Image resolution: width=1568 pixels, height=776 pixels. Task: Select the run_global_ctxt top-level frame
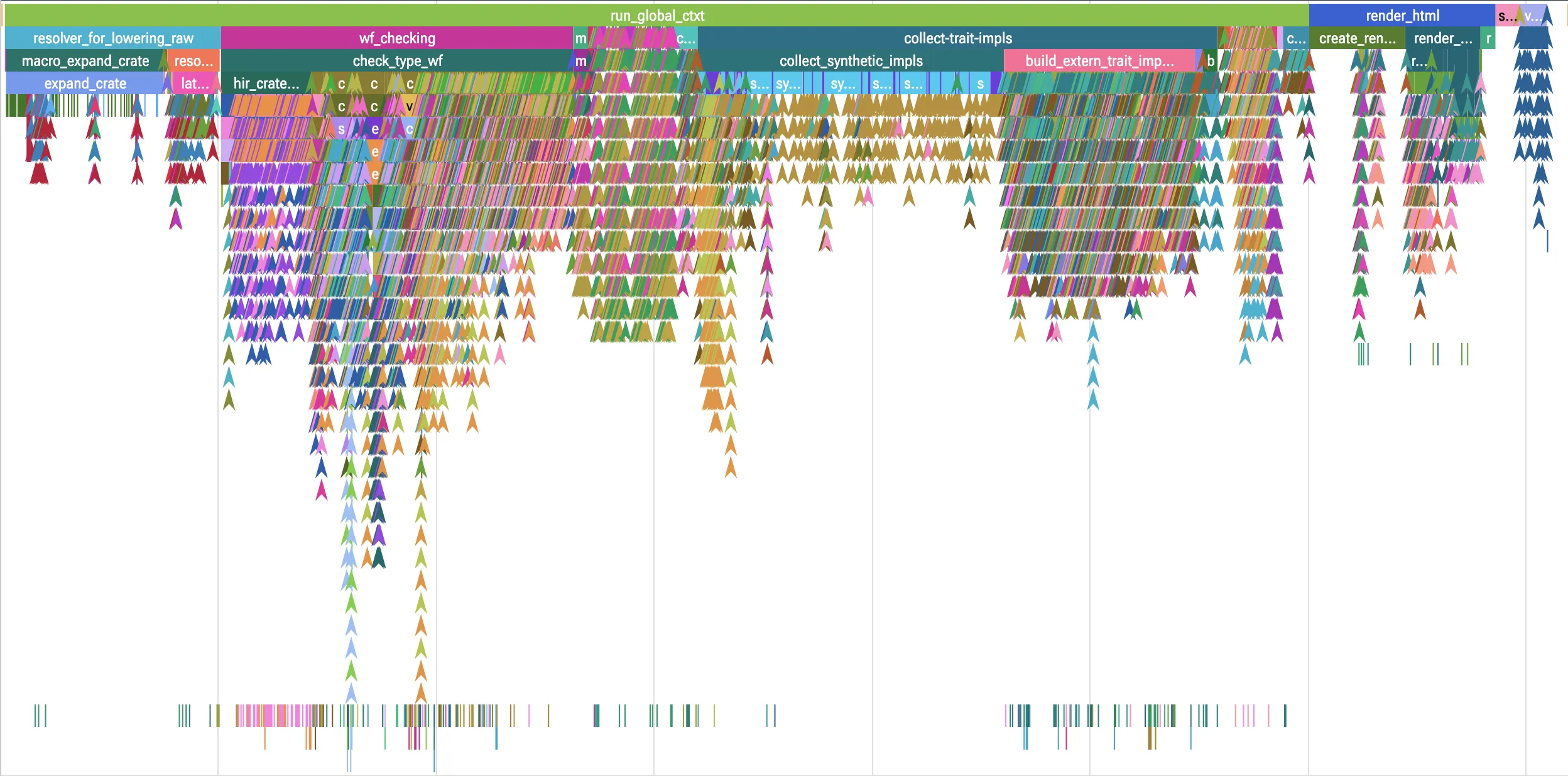(x=657, y=15)
